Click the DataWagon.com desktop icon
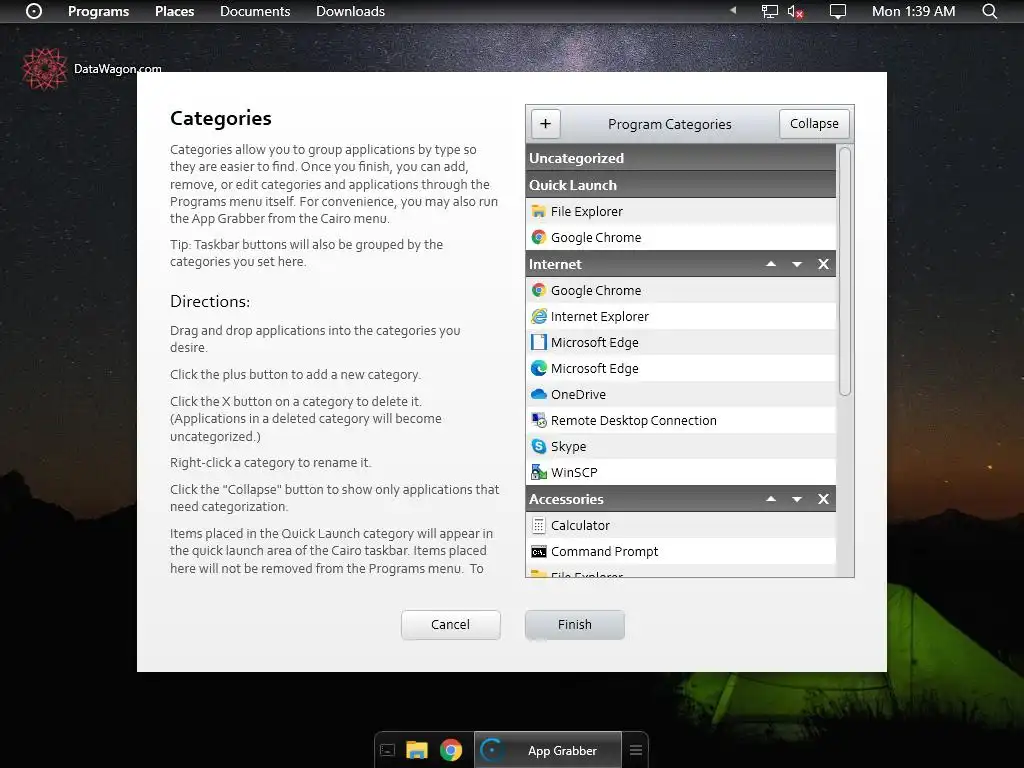The image size is (1024, 768). click(44, 69)
